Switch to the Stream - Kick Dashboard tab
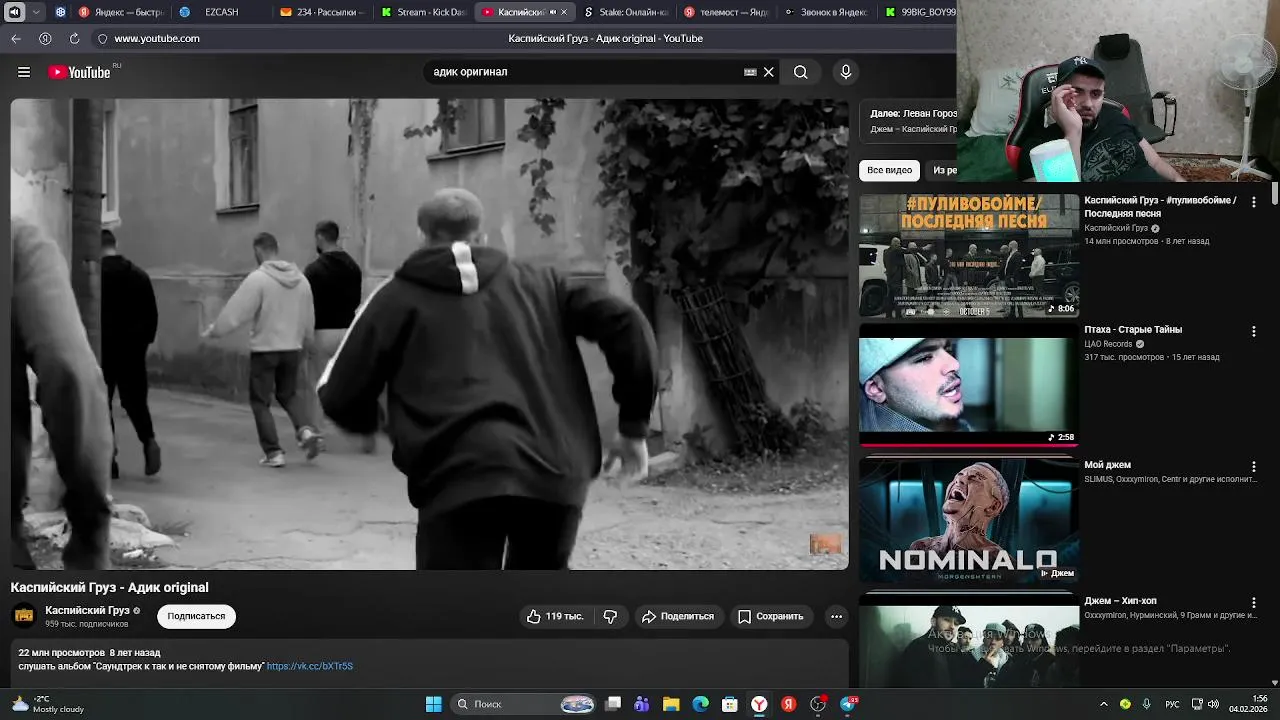 coord(423,12)
